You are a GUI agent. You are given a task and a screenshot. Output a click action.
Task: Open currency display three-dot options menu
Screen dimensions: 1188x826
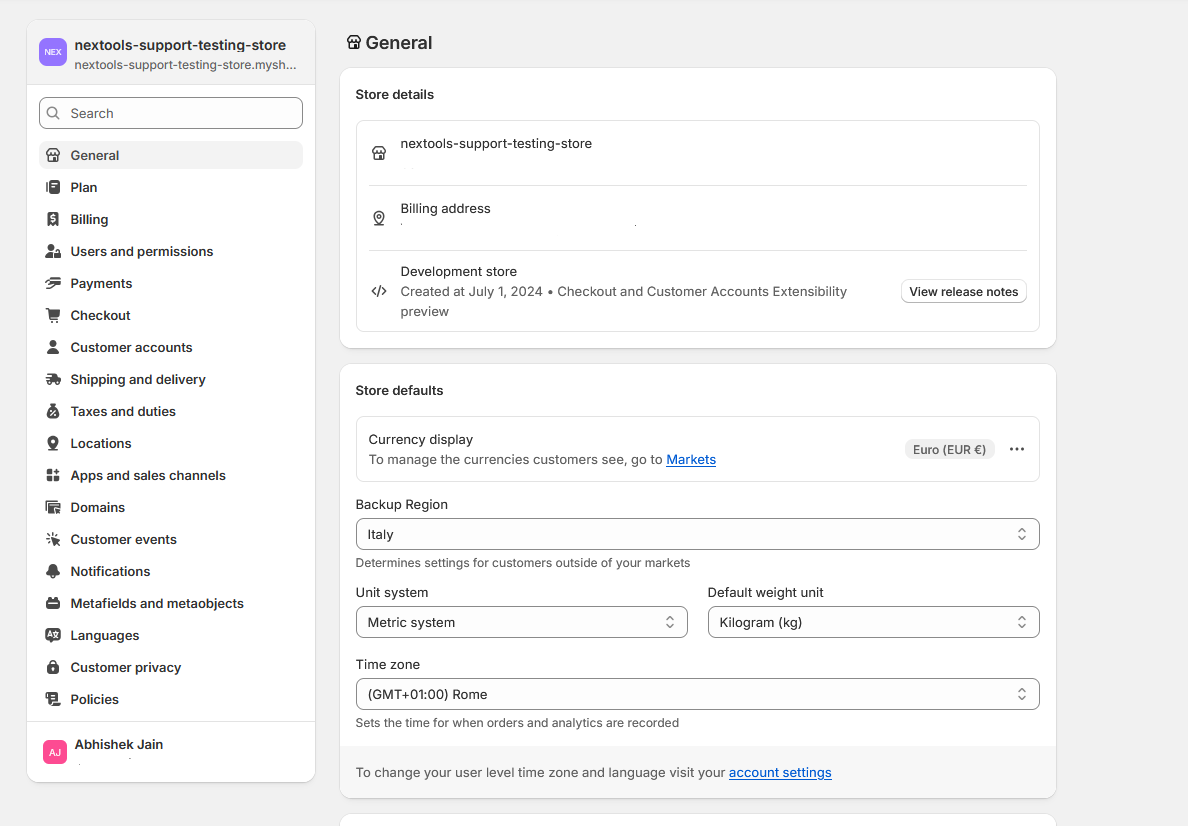[1017, 449]
